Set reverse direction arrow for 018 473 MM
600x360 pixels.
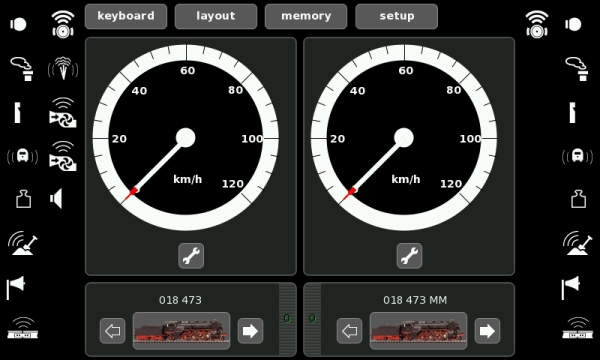(349, 331)
